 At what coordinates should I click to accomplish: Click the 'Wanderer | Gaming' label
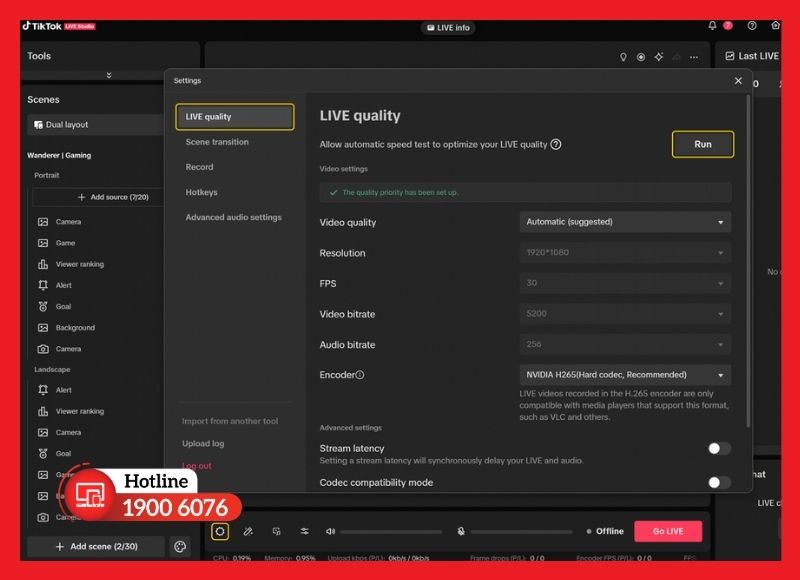point(59,155)
